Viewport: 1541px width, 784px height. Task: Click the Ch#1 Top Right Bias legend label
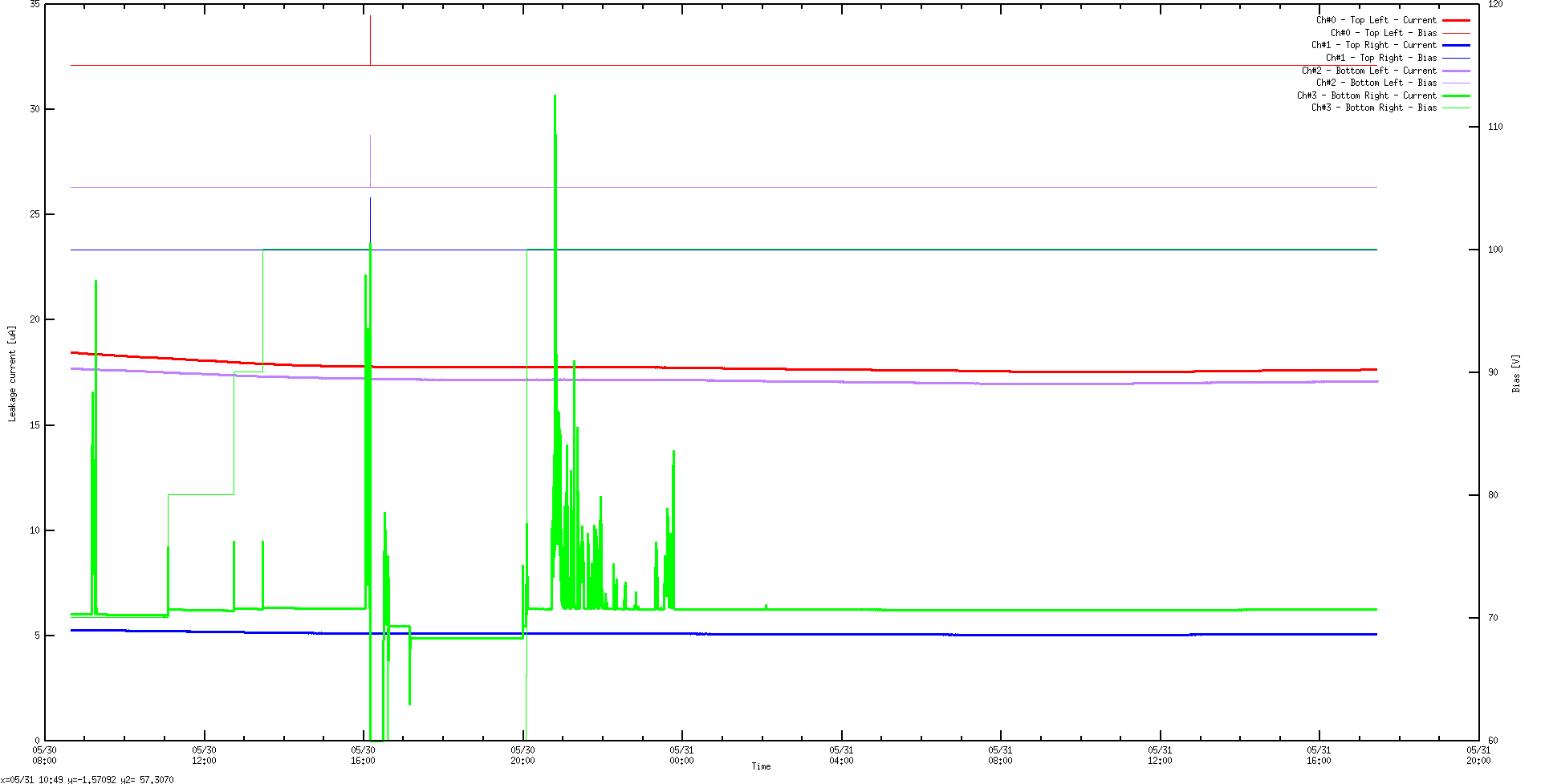tap(1380, 58)
